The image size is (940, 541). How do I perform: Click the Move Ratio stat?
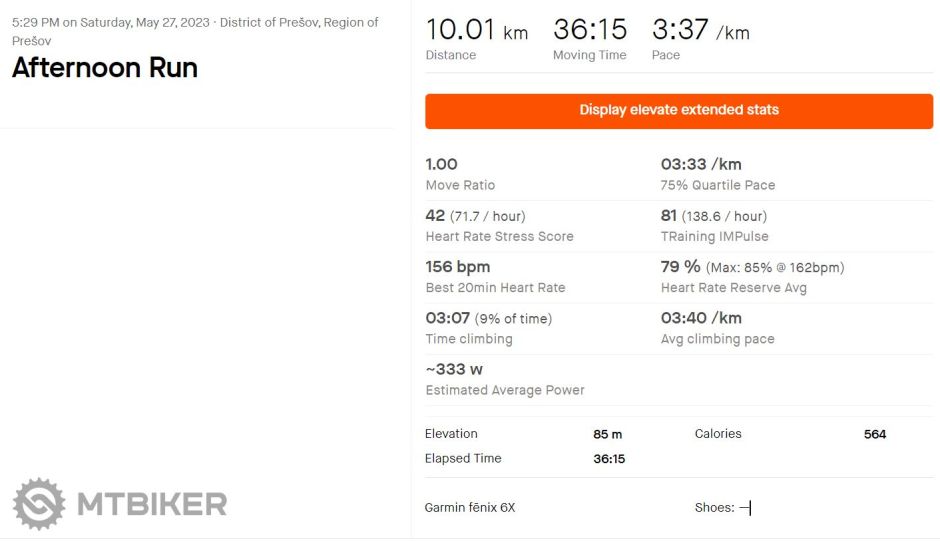click(x=460, y=174)
